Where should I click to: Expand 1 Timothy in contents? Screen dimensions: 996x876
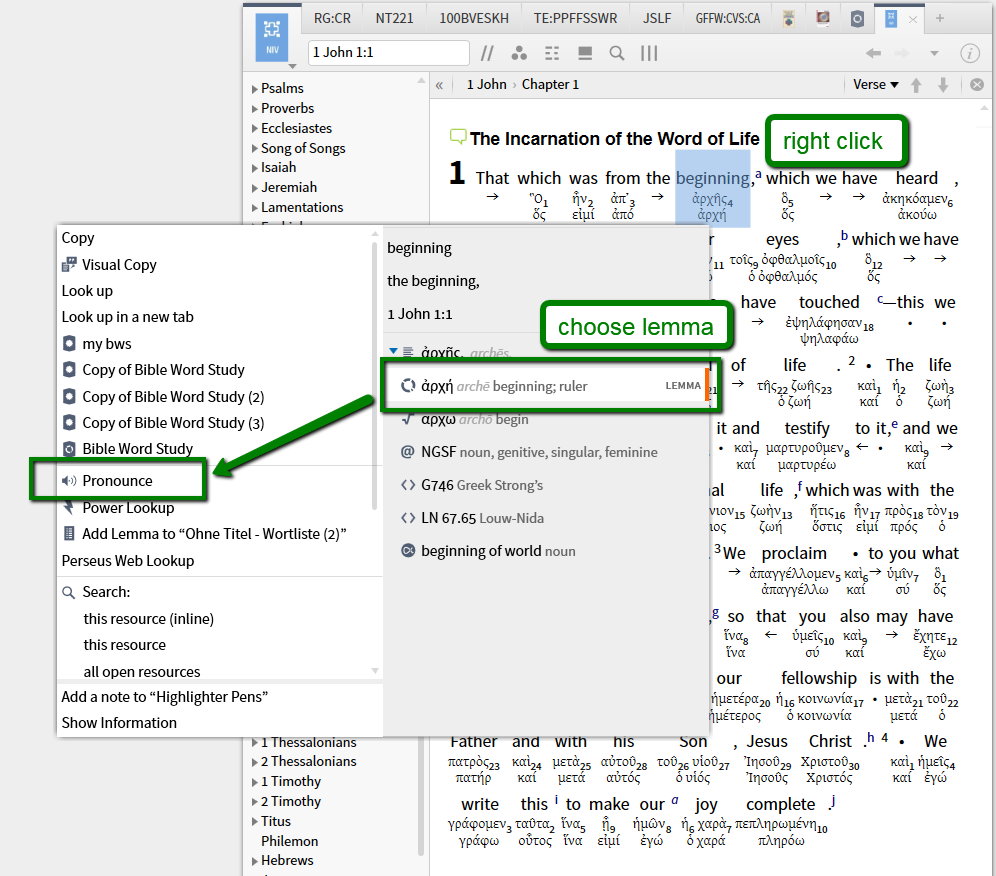point(254,782)
